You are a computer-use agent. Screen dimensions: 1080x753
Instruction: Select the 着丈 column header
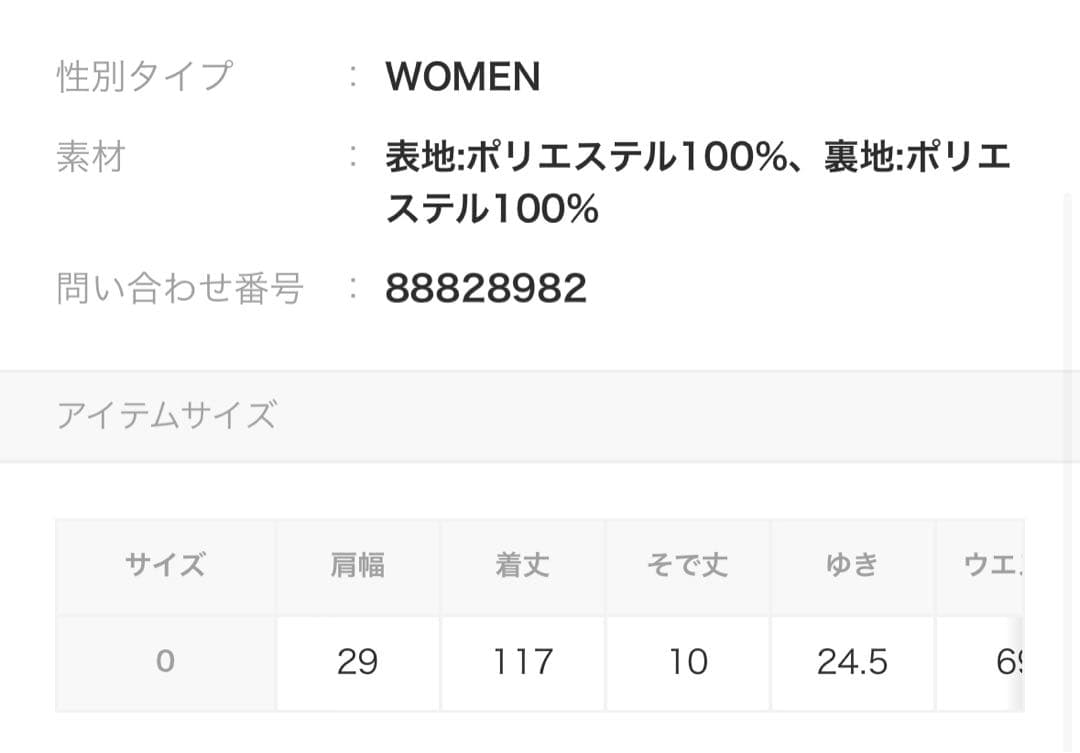[522, 566]
